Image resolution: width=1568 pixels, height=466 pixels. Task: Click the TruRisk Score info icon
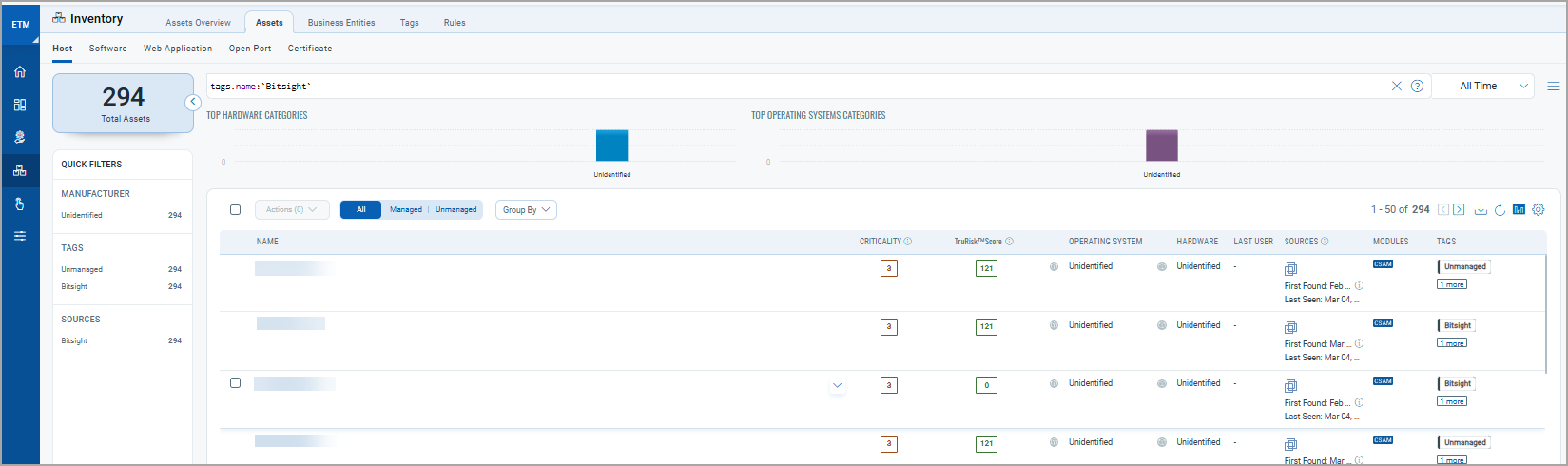(x=1009, y=242)
